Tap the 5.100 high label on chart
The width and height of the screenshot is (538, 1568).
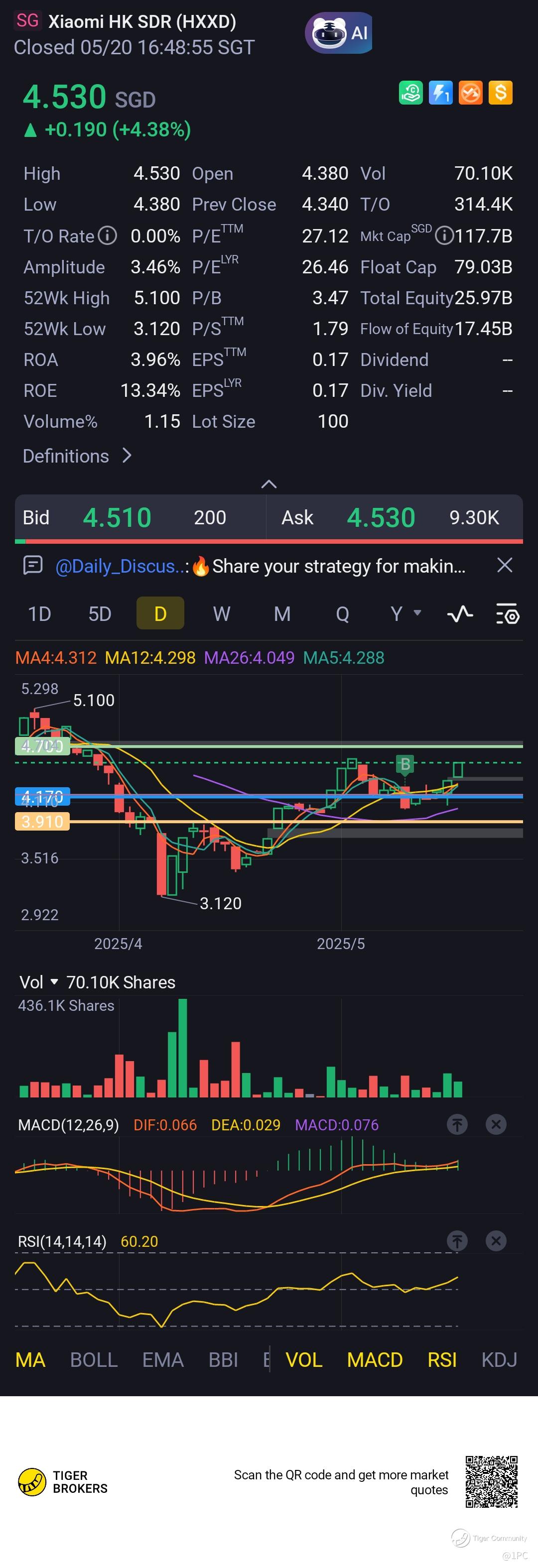[x=94, y=700]
